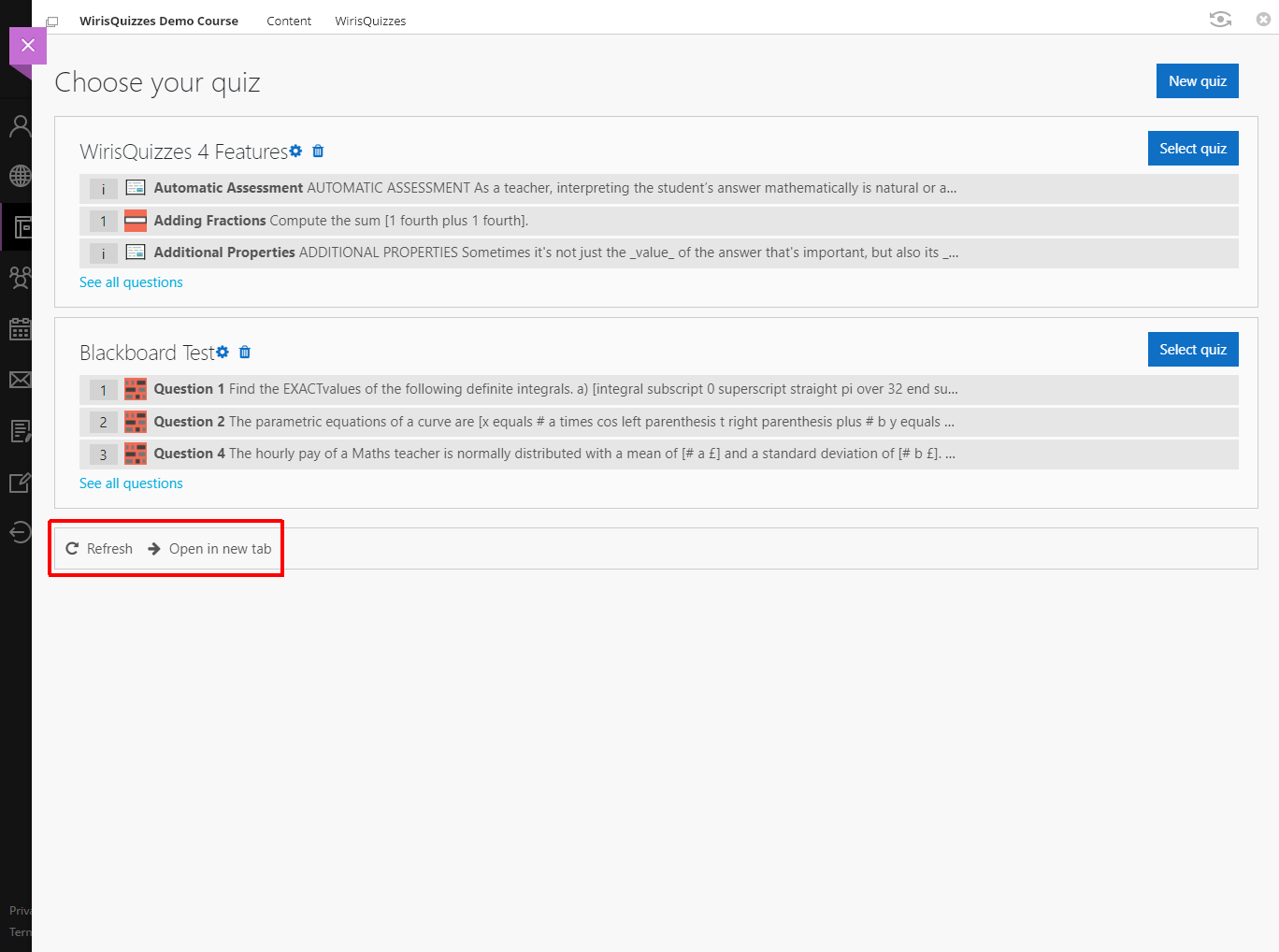Click the Sign Out icon in the sidebar

click(20, 532)
